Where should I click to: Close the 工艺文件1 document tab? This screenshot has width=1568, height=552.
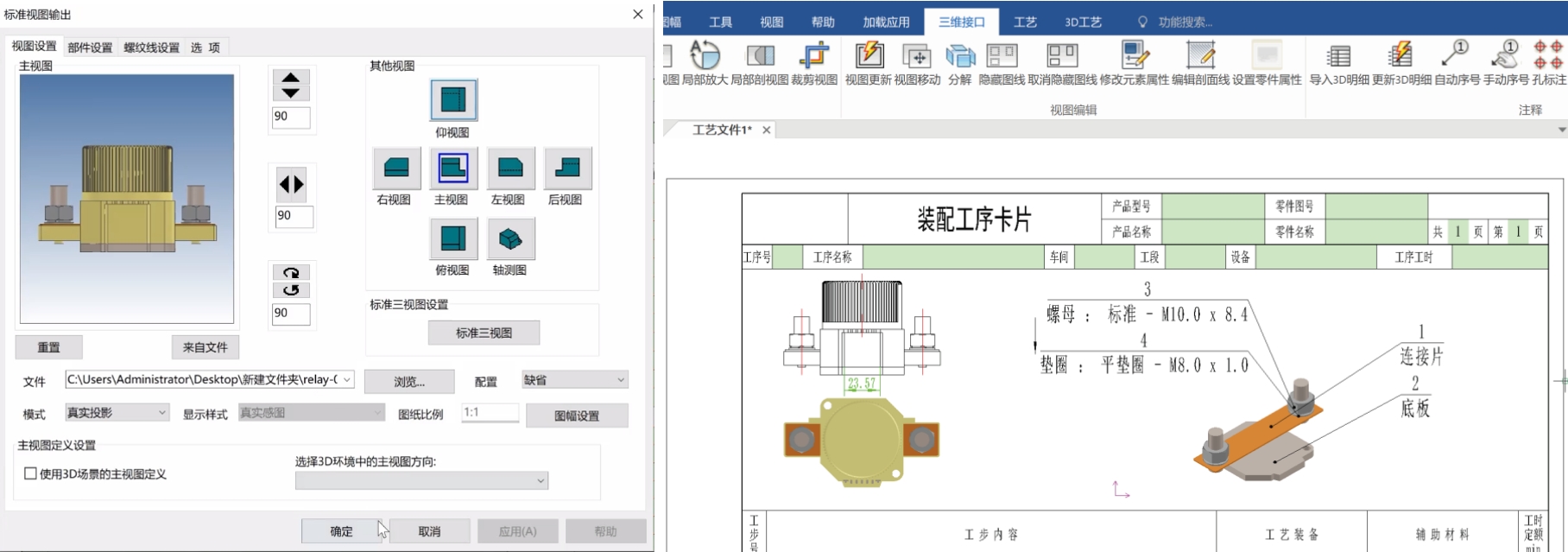[766, 130]
